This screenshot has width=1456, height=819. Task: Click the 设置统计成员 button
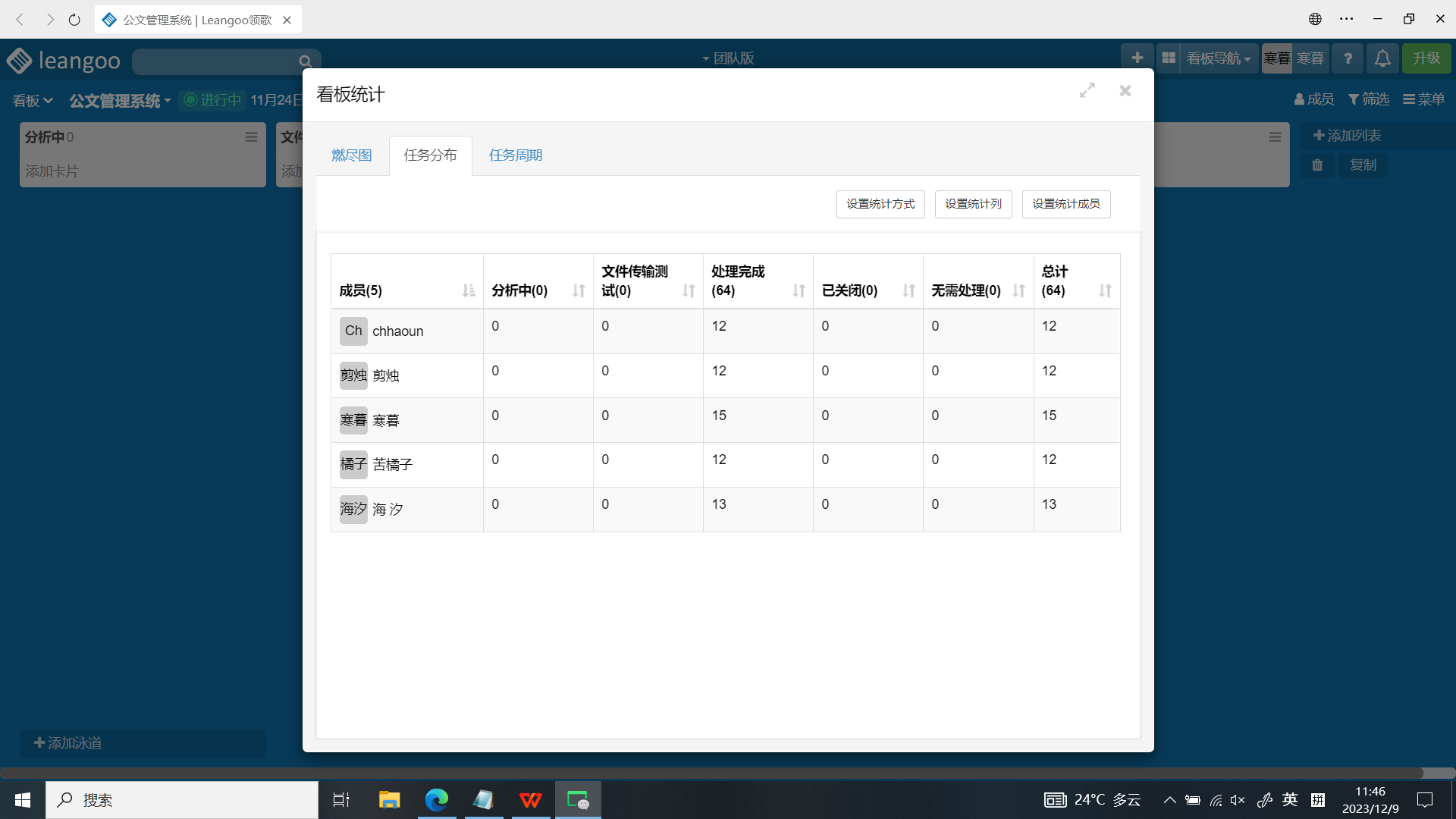[1065, 204]
